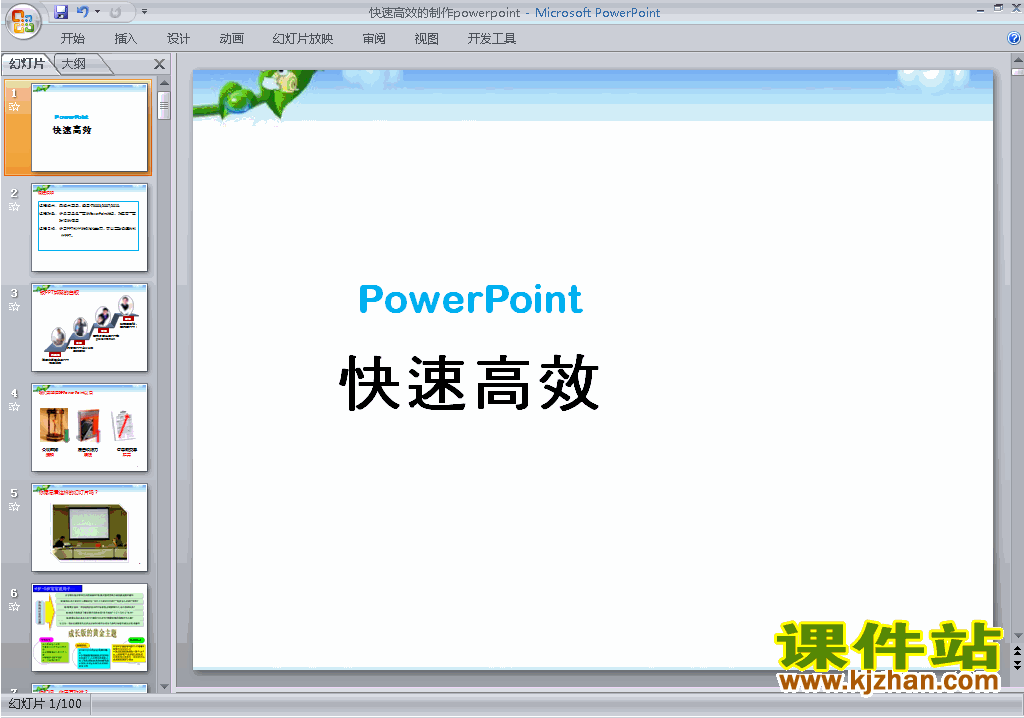This screenshot has height=718, width=1024.
Task: Select slide 3 thumbnail with staircase photos
Action: click(x=89, y=327)
